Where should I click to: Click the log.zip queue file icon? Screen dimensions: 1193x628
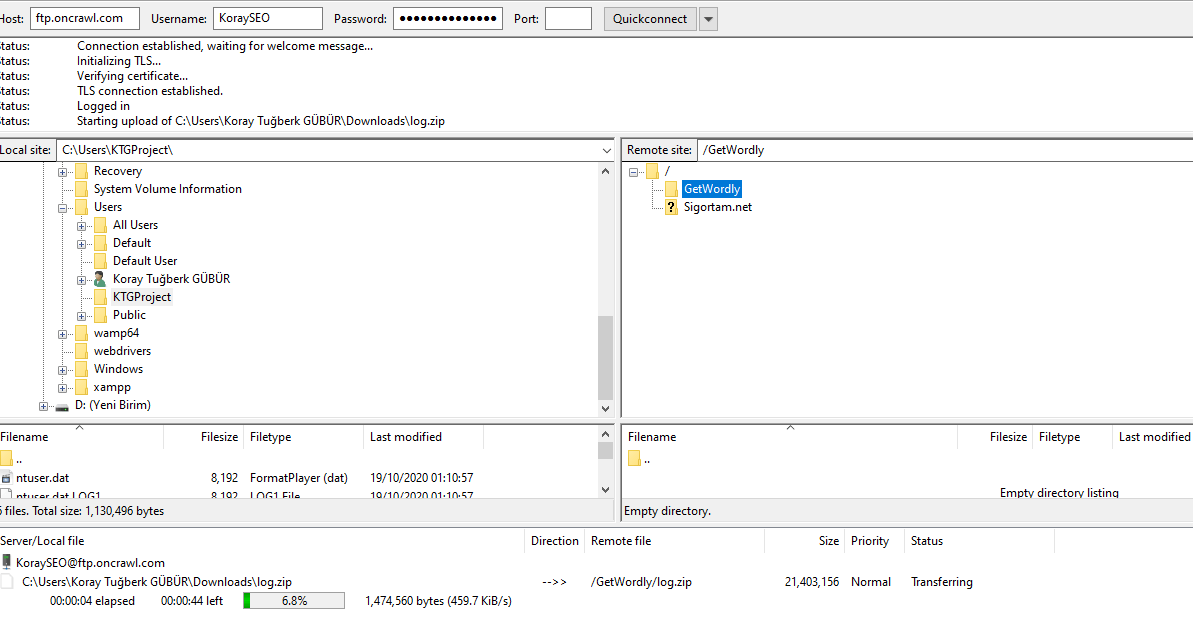click(x=7, y=582)
